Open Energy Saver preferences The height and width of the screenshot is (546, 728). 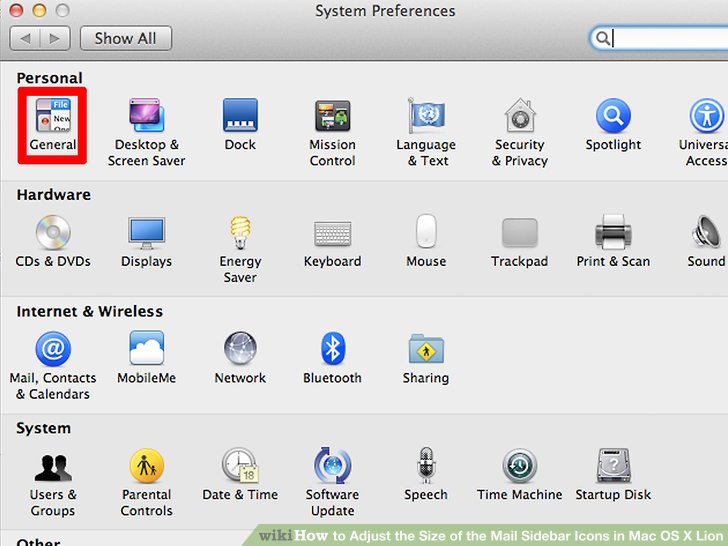(x=240, y=249)
